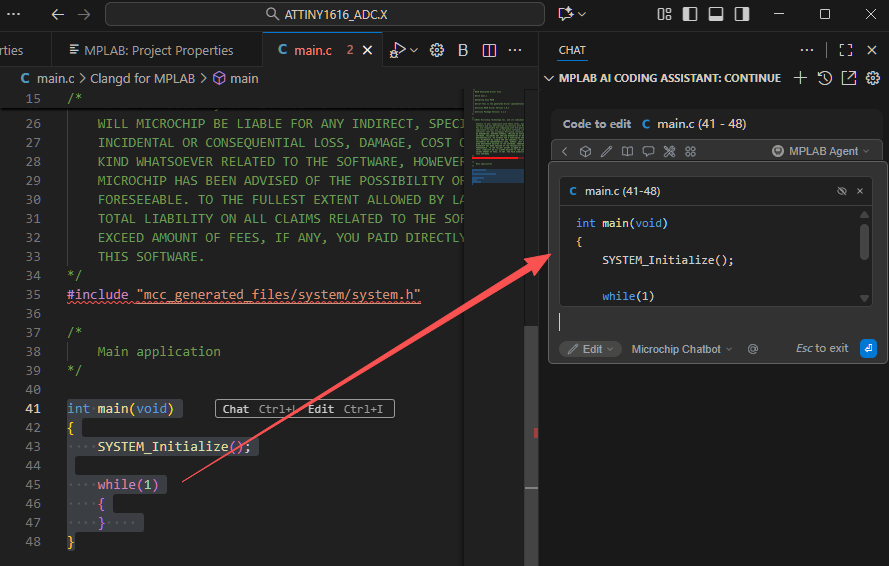
Task: Toggle the secondary side bar
Action: coord(742,14)
